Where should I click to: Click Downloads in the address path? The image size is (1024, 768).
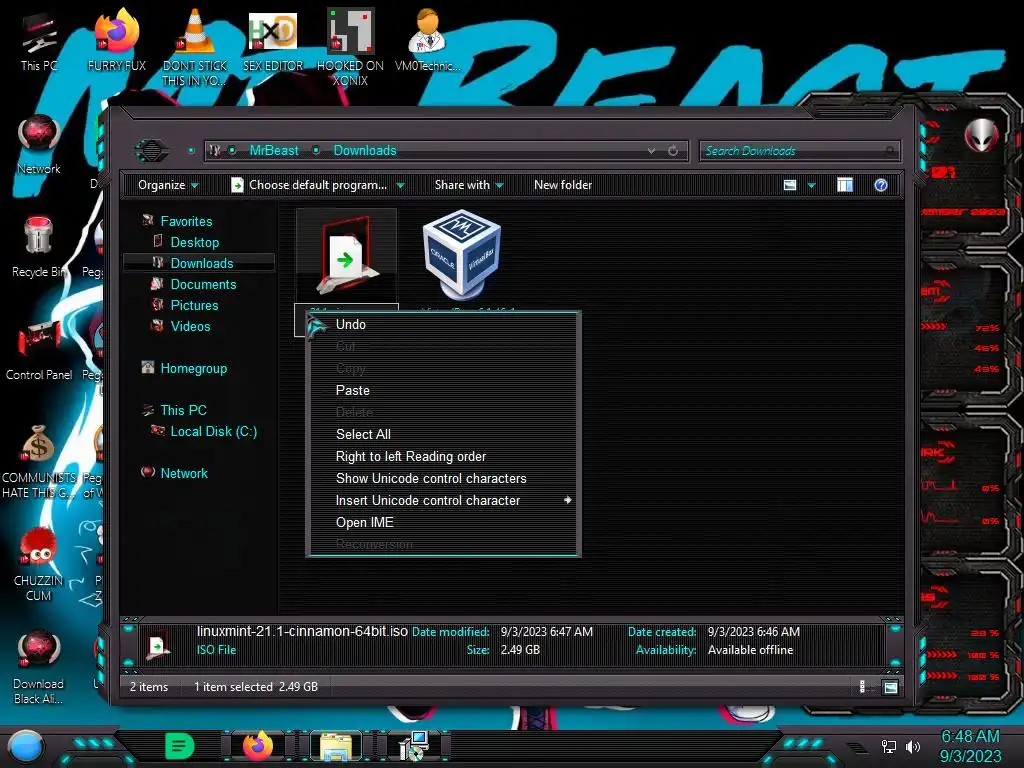pos(365,150)
